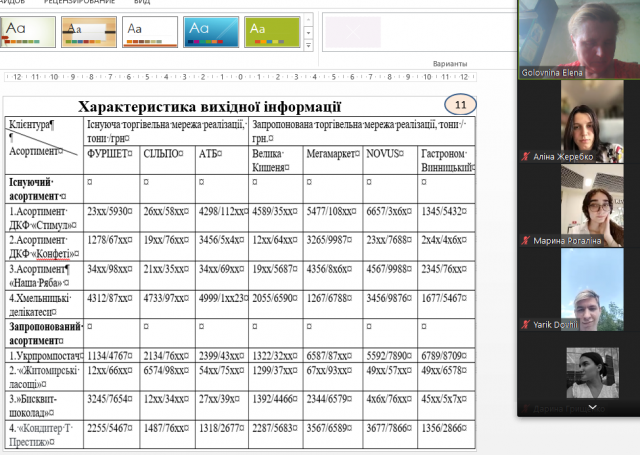Click row label 3.Асортимент «Наша Ряба»

point(44,275)
